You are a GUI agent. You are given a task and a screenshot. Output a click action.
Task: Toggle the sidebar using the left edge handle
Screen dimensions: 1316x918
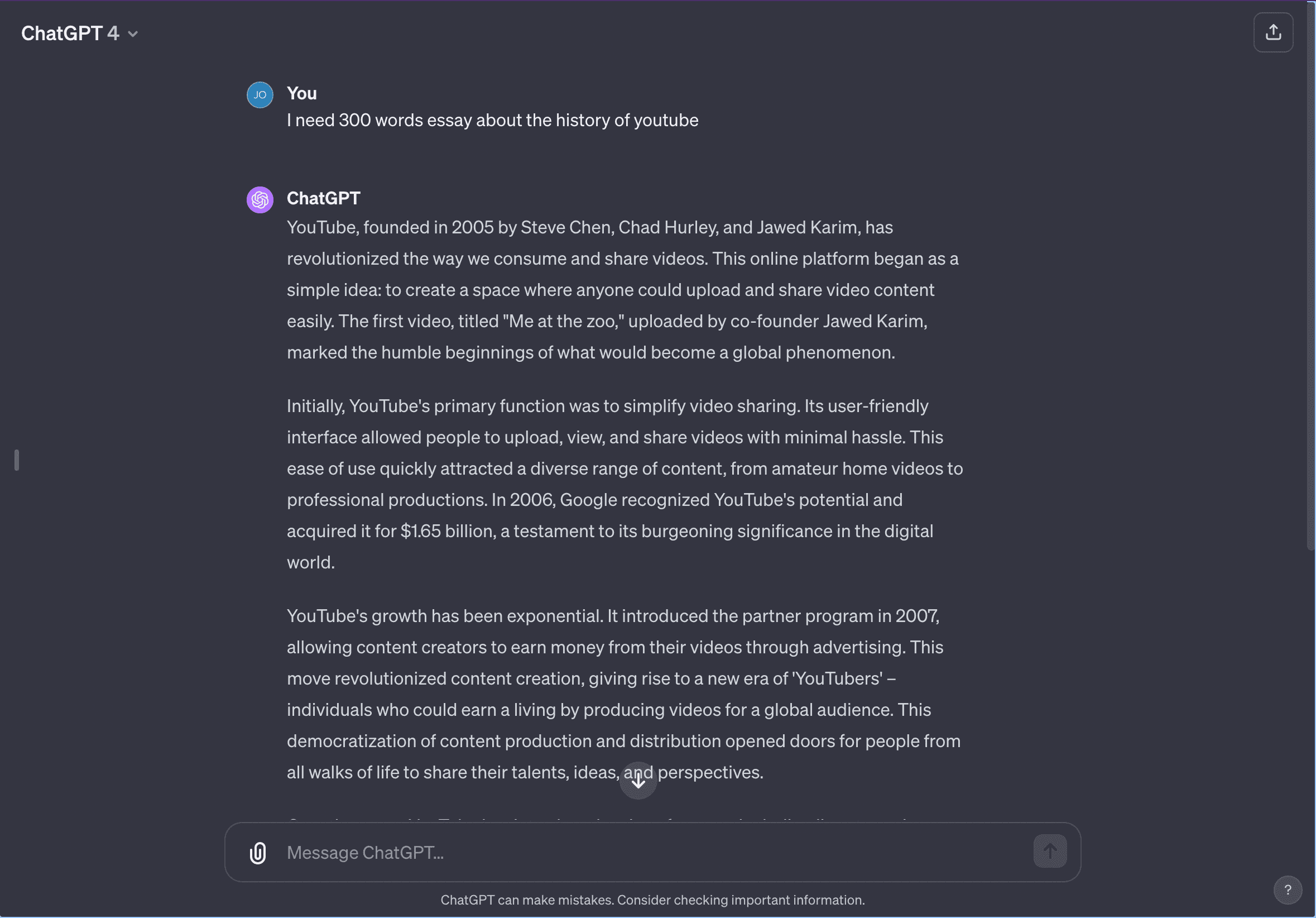(x=17, y=460)
